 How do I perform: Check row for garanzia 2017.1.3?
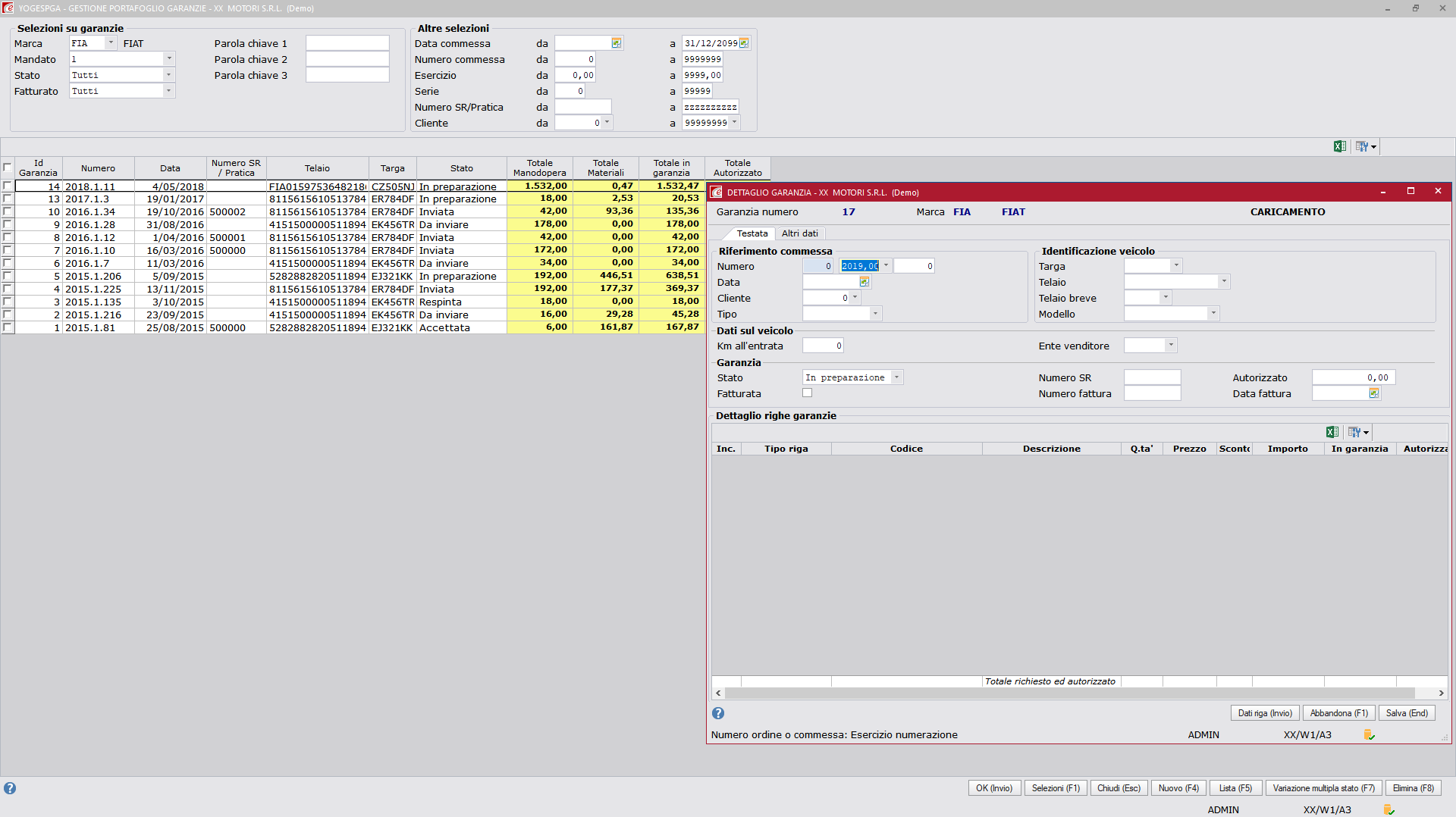(8, 199)
